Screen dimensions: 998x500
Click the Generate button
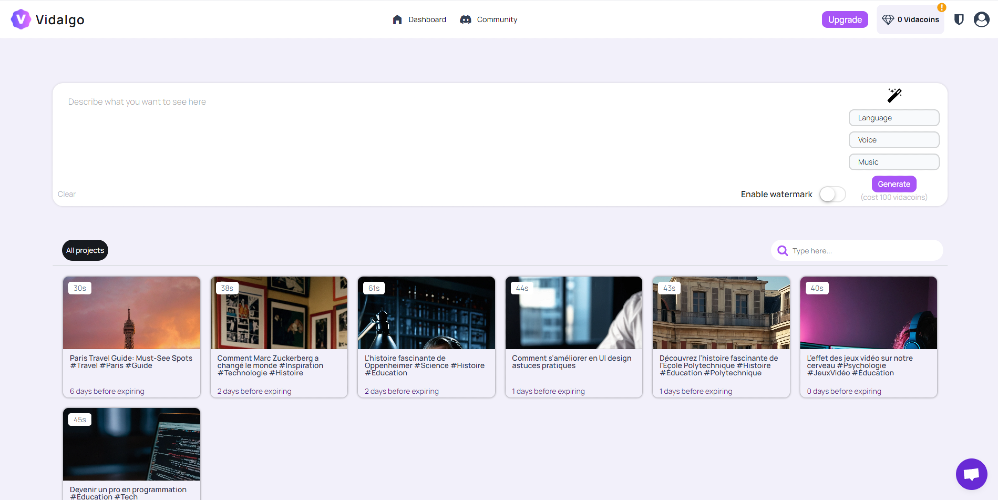pyautogui.click(x=894, y=184)
